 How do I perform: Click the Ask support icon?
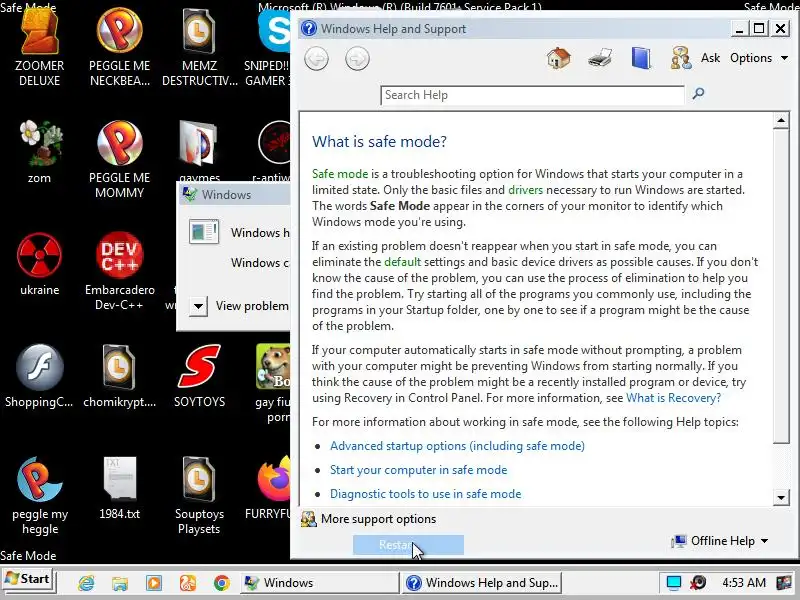click(x=681, y=58)
